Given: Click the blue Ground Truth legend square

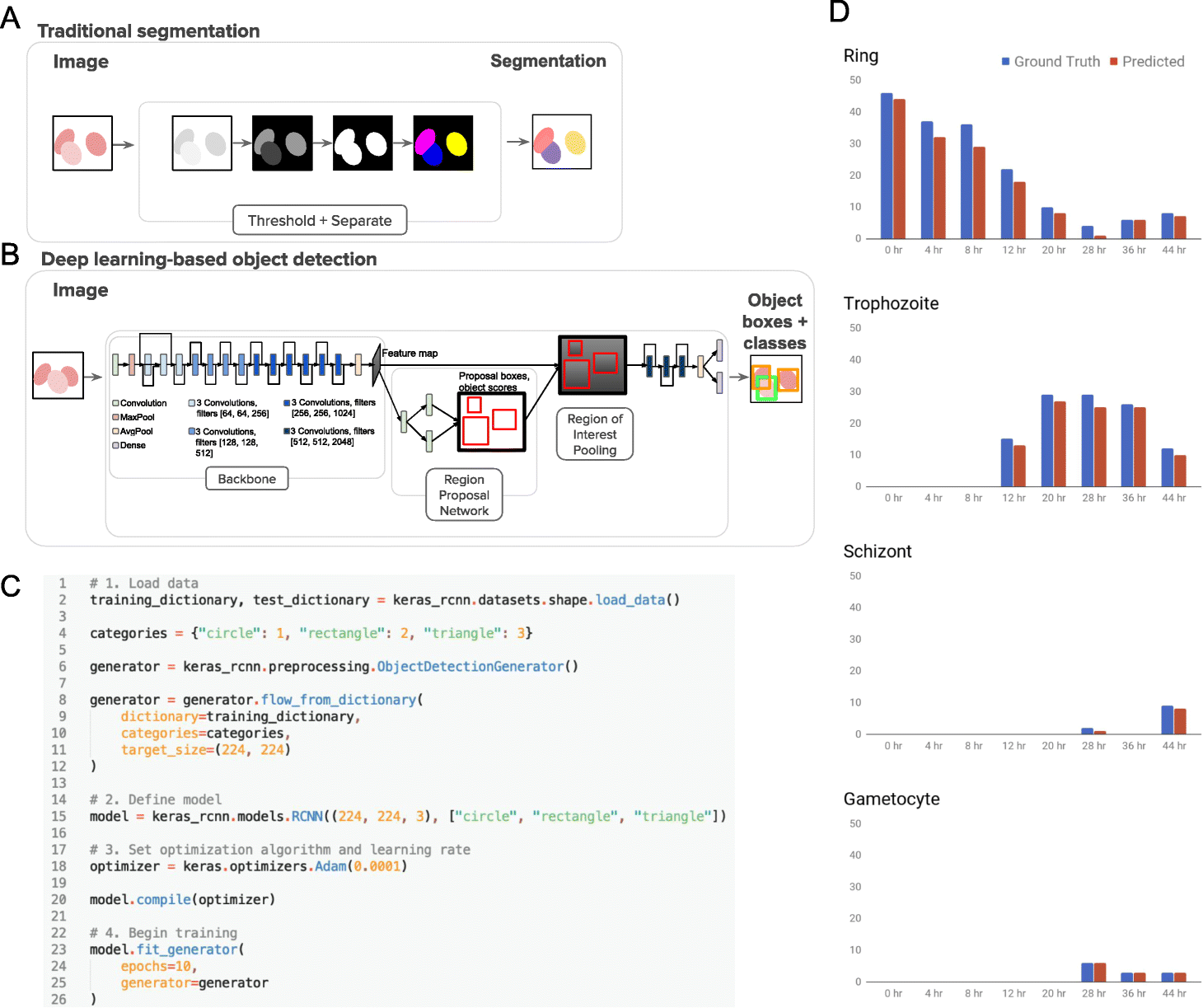Looking at the screenshot, I should click(x=1006, y=62).
